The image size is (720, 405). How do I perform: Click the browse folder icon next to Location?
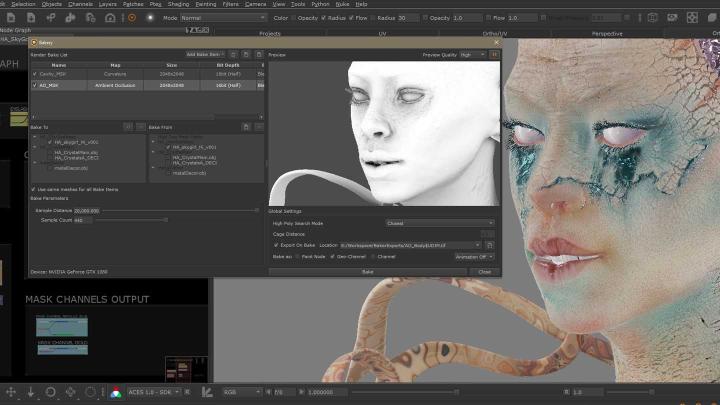(490, 244)
